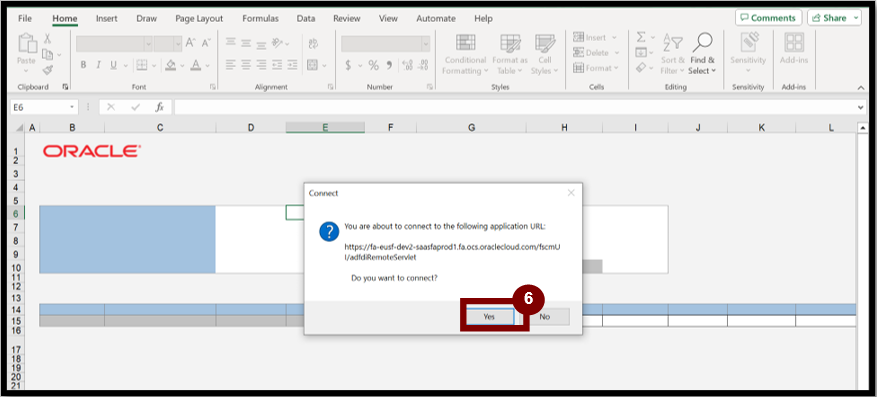877x397 pixels.
Task: Click the AutoSum sigma icon
Action: click(641, 37)
